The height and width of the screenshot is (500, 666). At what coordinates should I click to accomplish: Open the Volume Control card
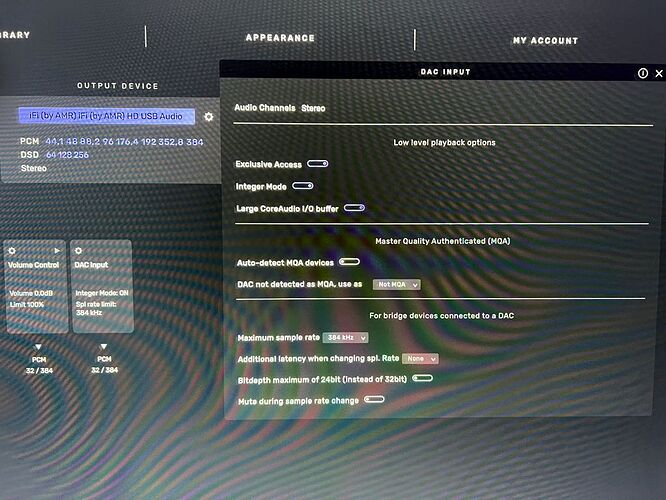coord(36,286)
